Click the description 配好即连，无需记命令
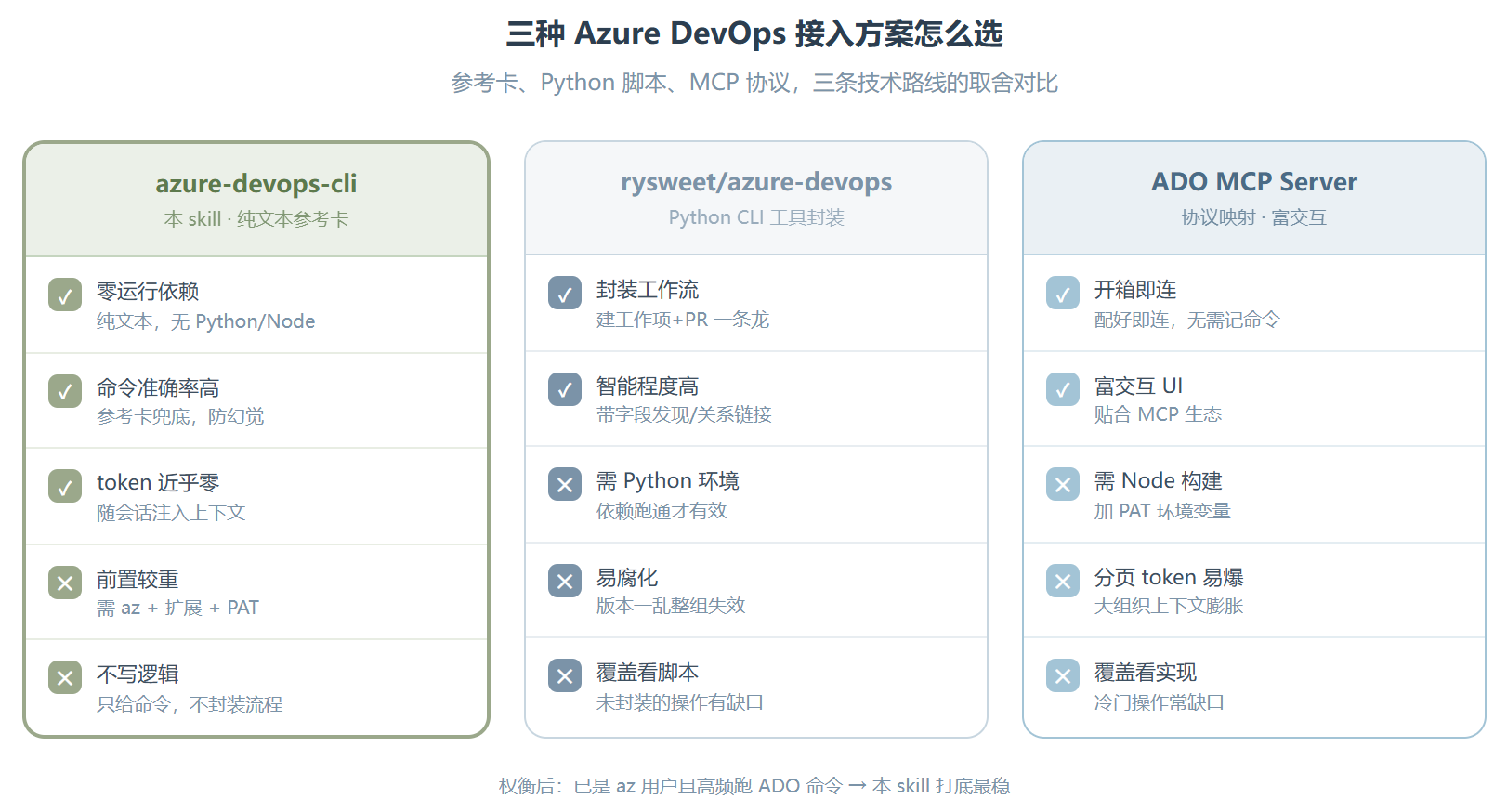The image size is (1507, 812). [x=1187, y=320]
